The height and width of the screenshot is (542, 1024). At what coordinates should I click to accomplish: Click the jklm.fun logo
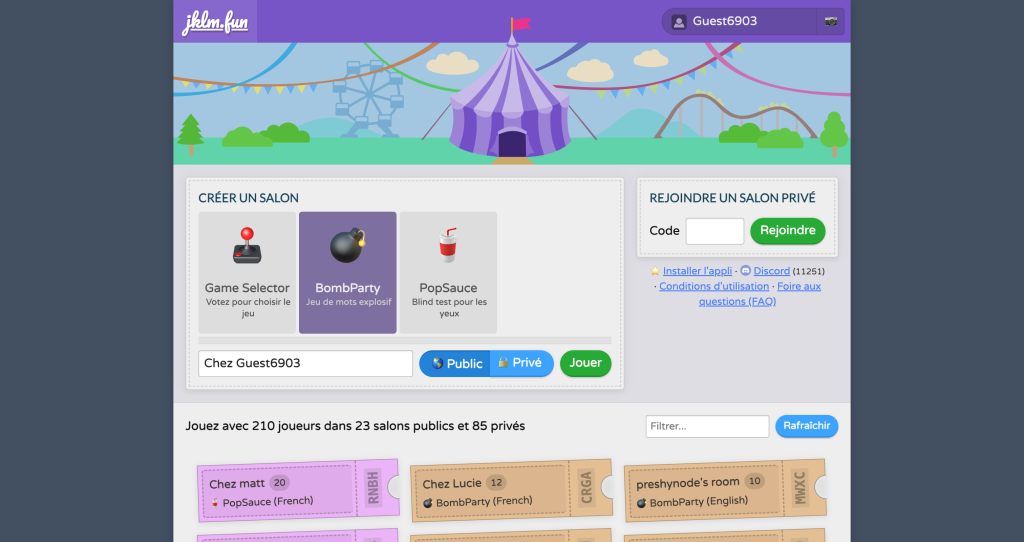pos(215,22)
